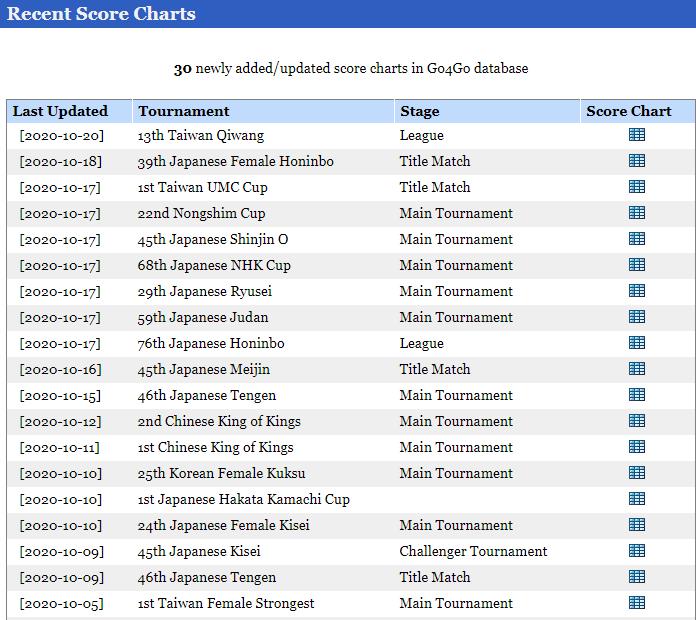This screenshot has height=620, width=696.
Task: Click the 45th Japanese Shinjin O tournament name
Action: 213,239
